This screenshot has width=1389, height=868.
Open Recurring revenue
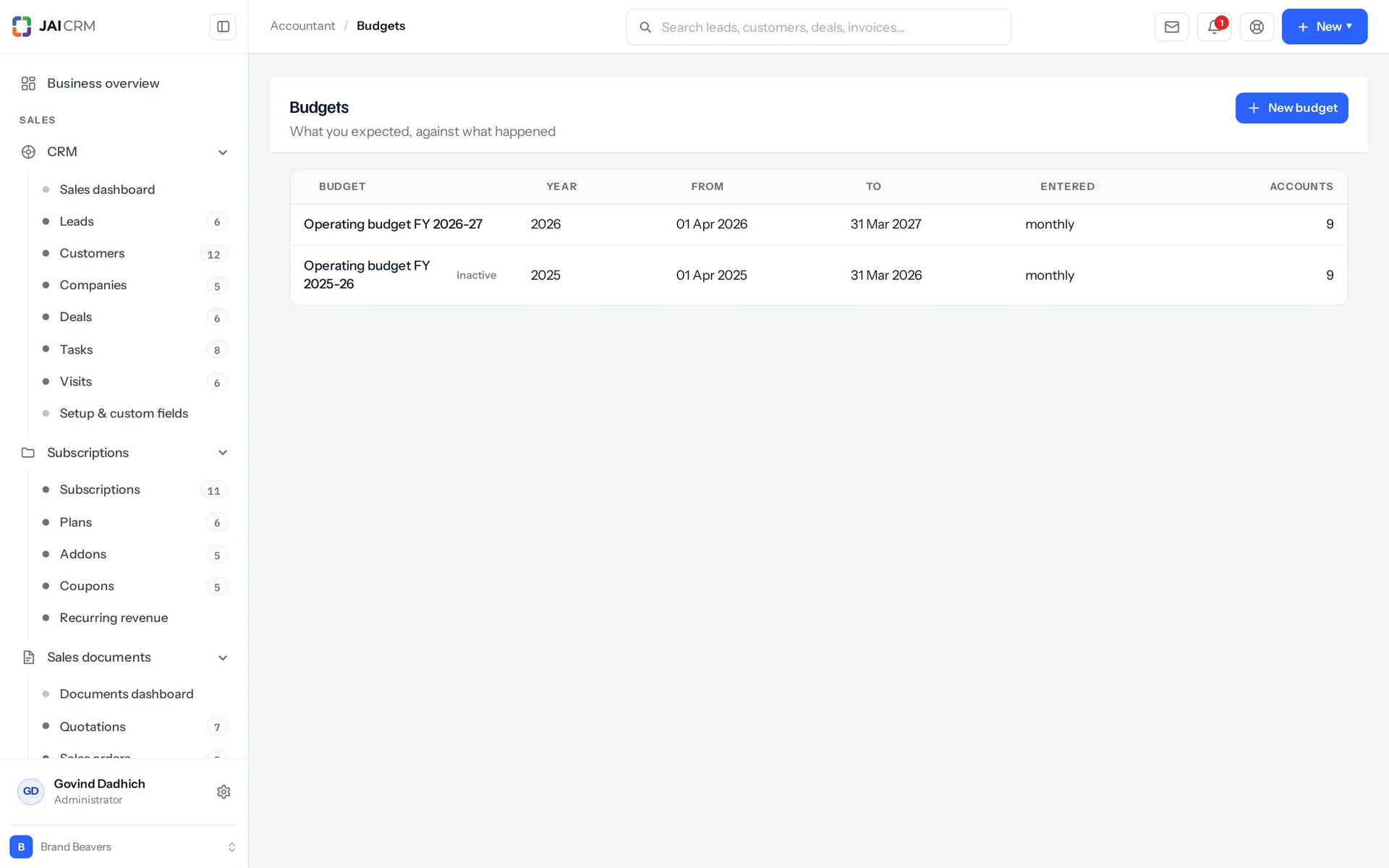point(135,618)
